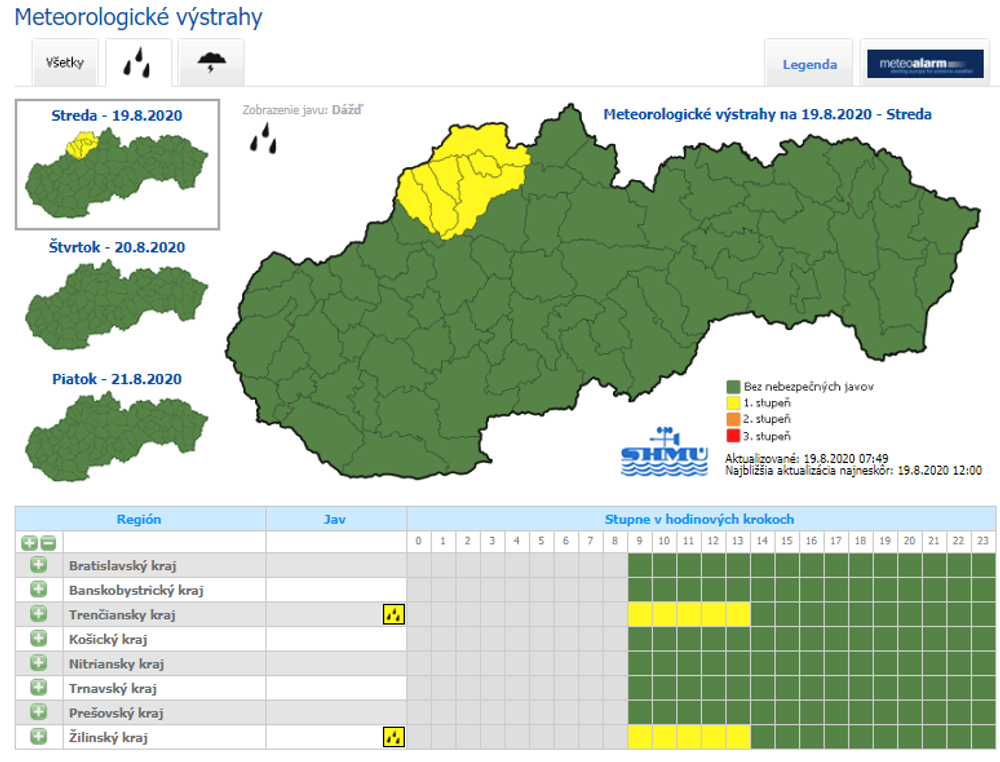Click the rain warning icon for Trenčiansky kraj
Image resolution: width=1000 pixels, height=762 pixels.
[394, 614]
